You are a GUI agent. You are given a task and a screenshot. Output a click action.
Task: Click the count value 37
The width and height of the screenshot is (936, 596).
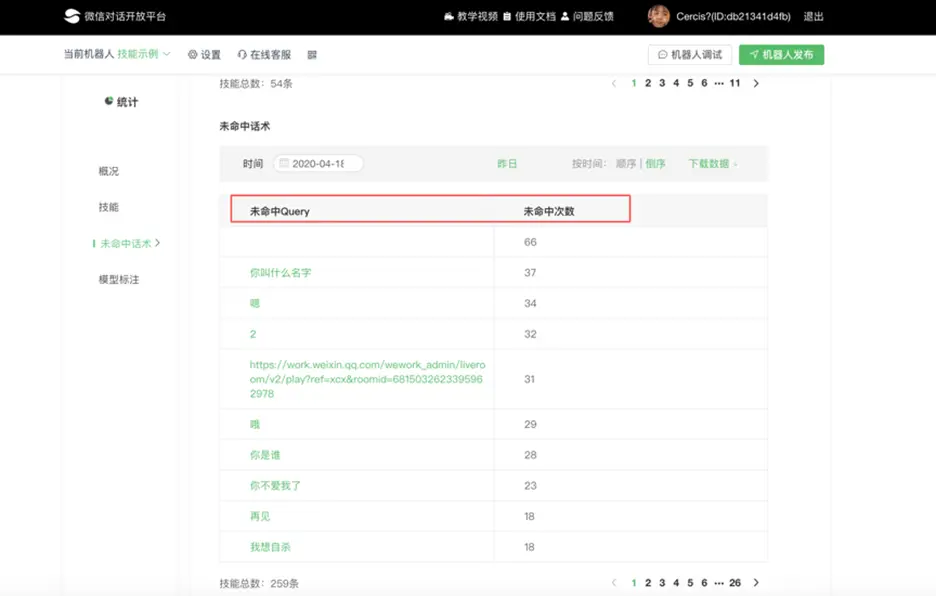point(530,272)
